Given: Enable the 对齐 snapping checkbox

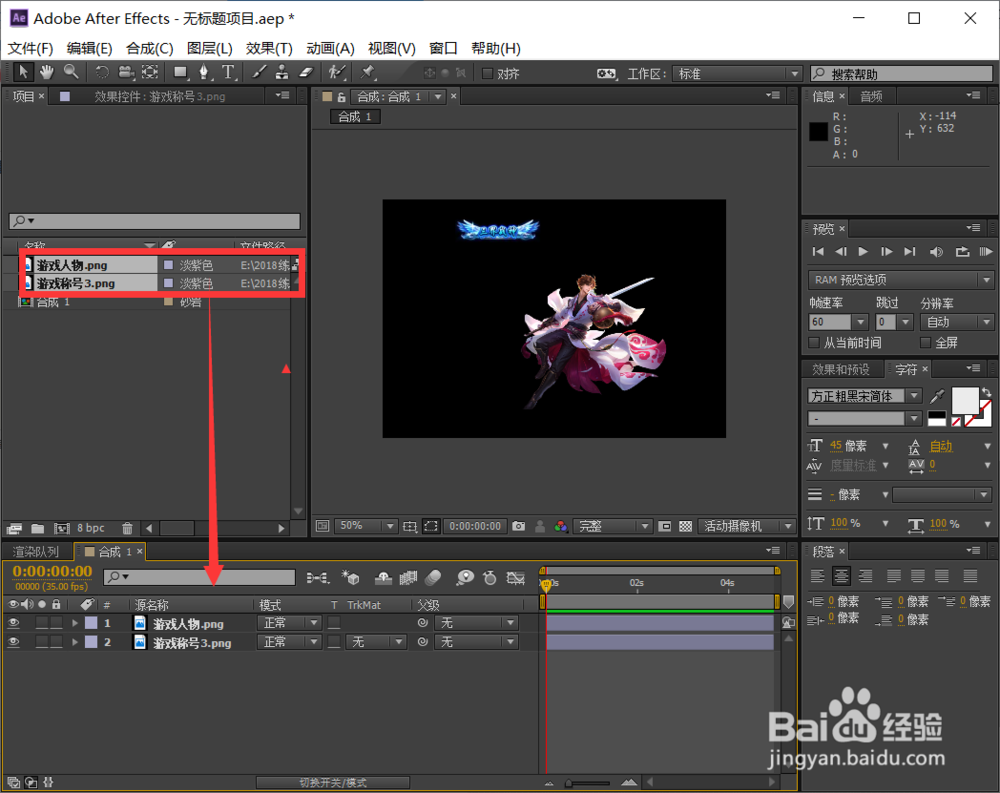Looking at the screenshot, I should pyautogui.click(x=488, y=73).
